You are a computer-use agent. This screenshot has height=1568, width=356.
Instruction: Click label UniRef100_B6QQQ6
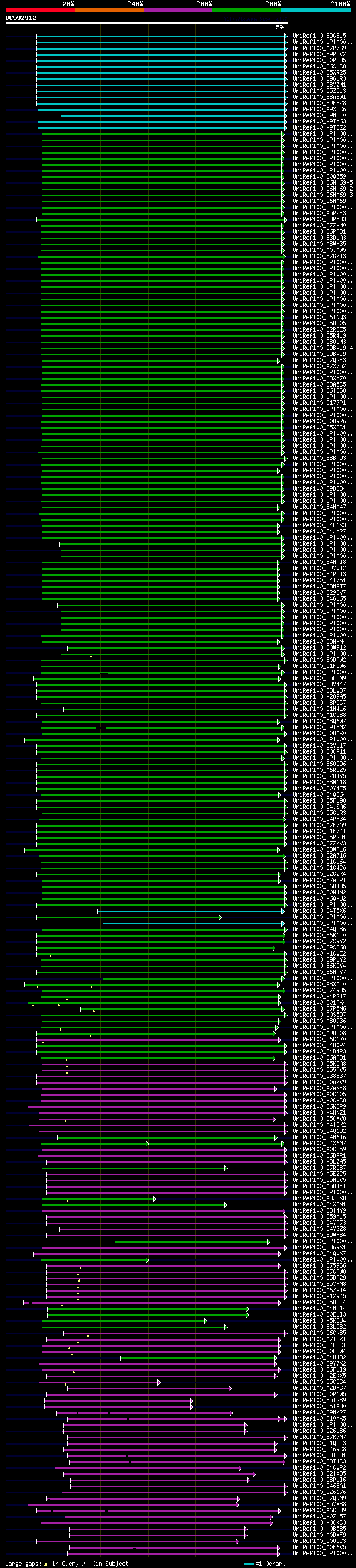319,764
